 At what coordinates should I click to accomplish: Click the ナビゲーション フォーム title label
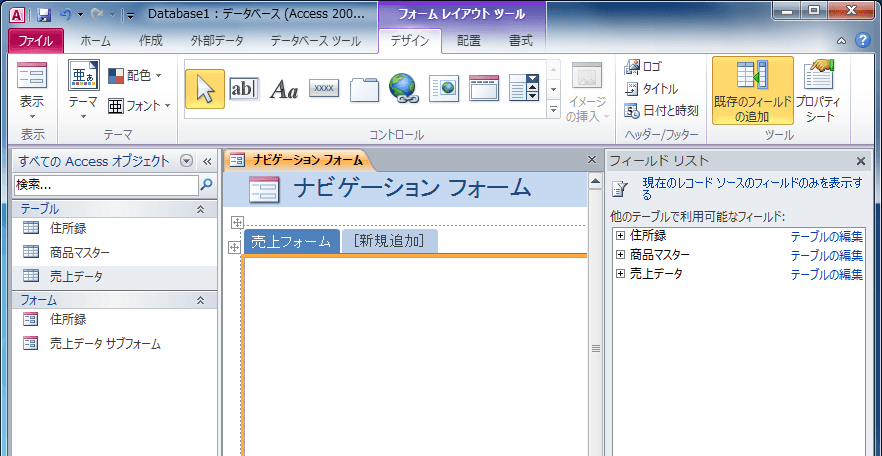click(x=412, y=188)
